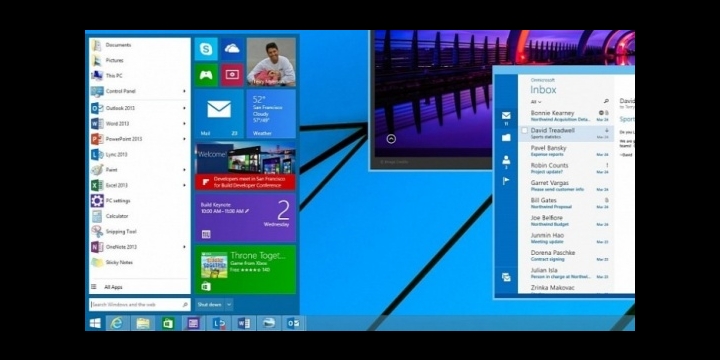Open the Mail tile with envelope
Screen dimensions: 720x360
pyautogui.click(x=219, y=113)
